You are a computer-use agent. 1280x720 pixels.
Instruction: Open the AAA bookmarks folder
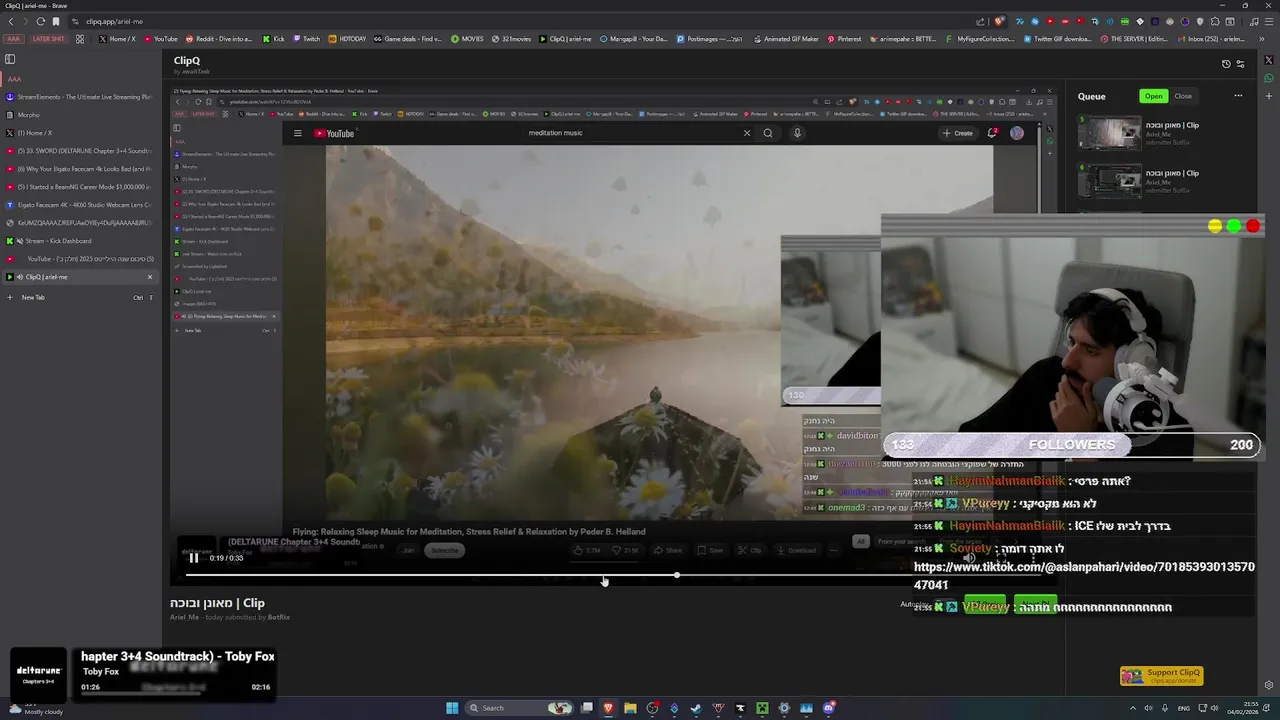point(14,39)
